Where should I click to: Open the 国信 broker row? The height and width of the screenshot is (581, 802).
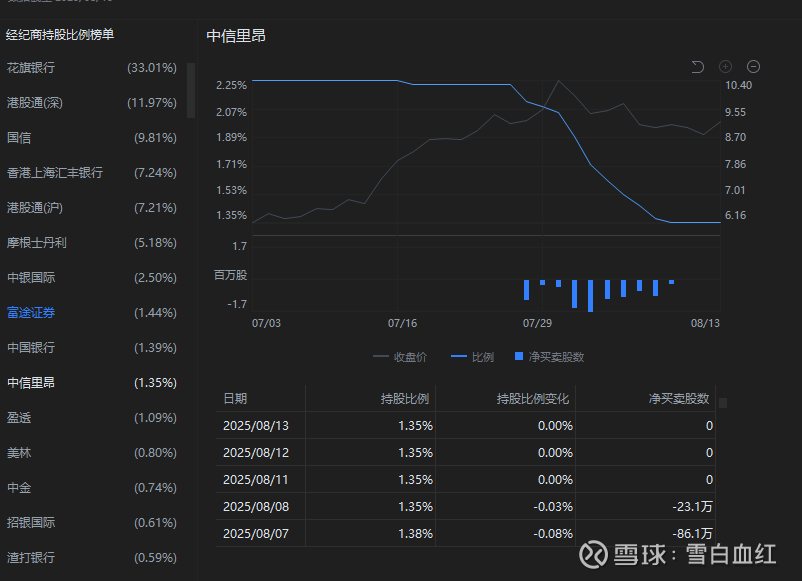pyautogui.click(x=92, y=138)
